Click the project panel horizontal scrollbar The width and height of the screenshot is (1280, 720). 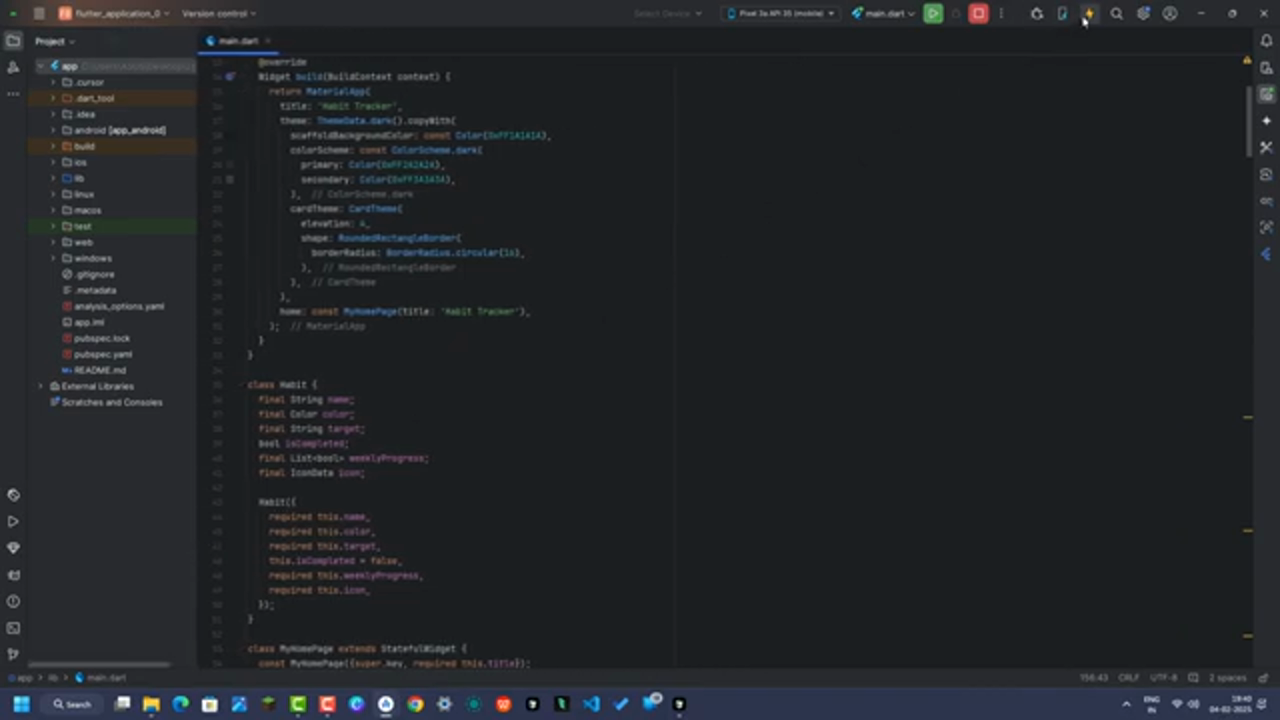[x=97, y=664]
